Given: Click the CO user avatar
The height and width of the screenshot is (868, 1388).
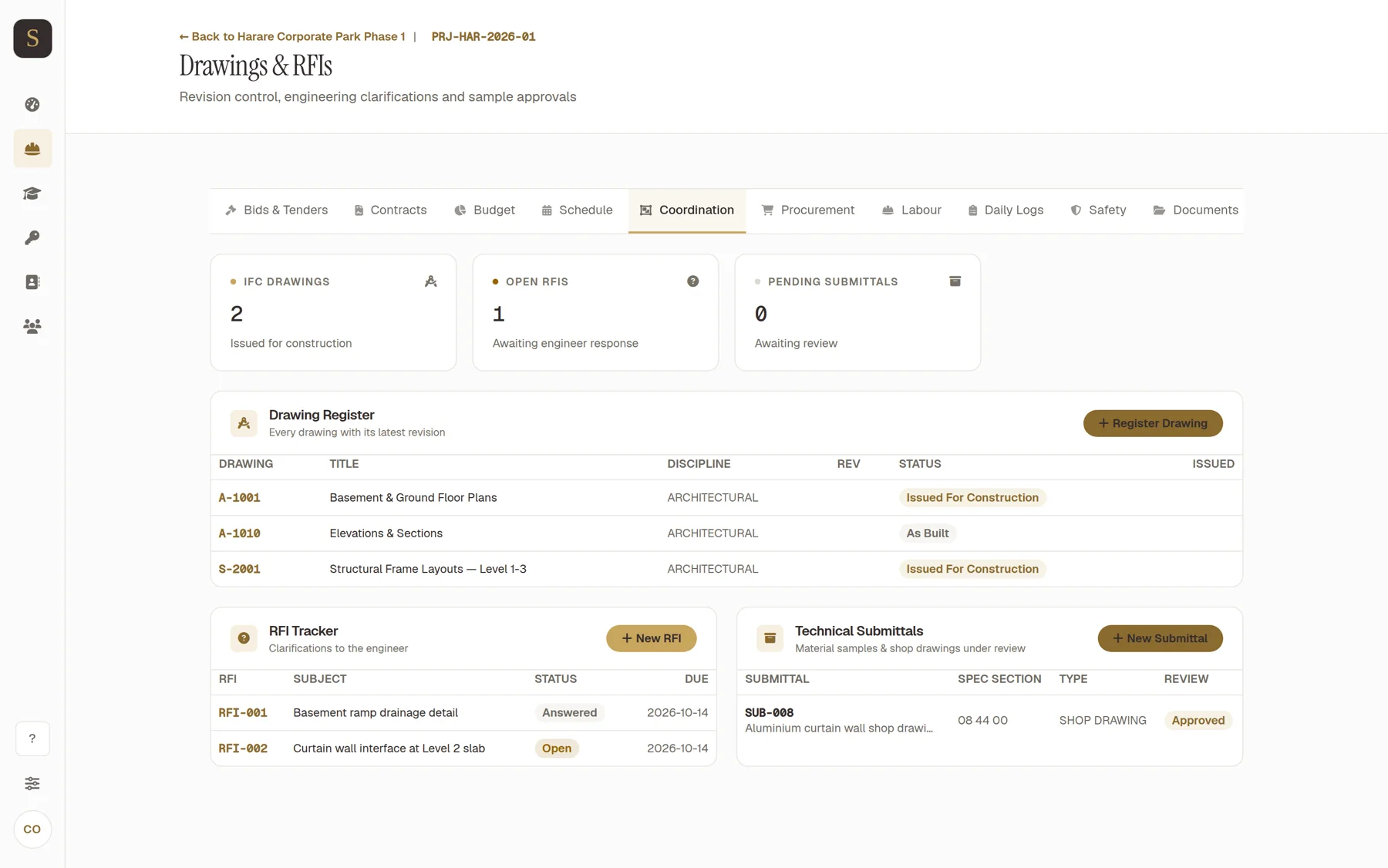Looking at the screenshot, I should 32,829.
